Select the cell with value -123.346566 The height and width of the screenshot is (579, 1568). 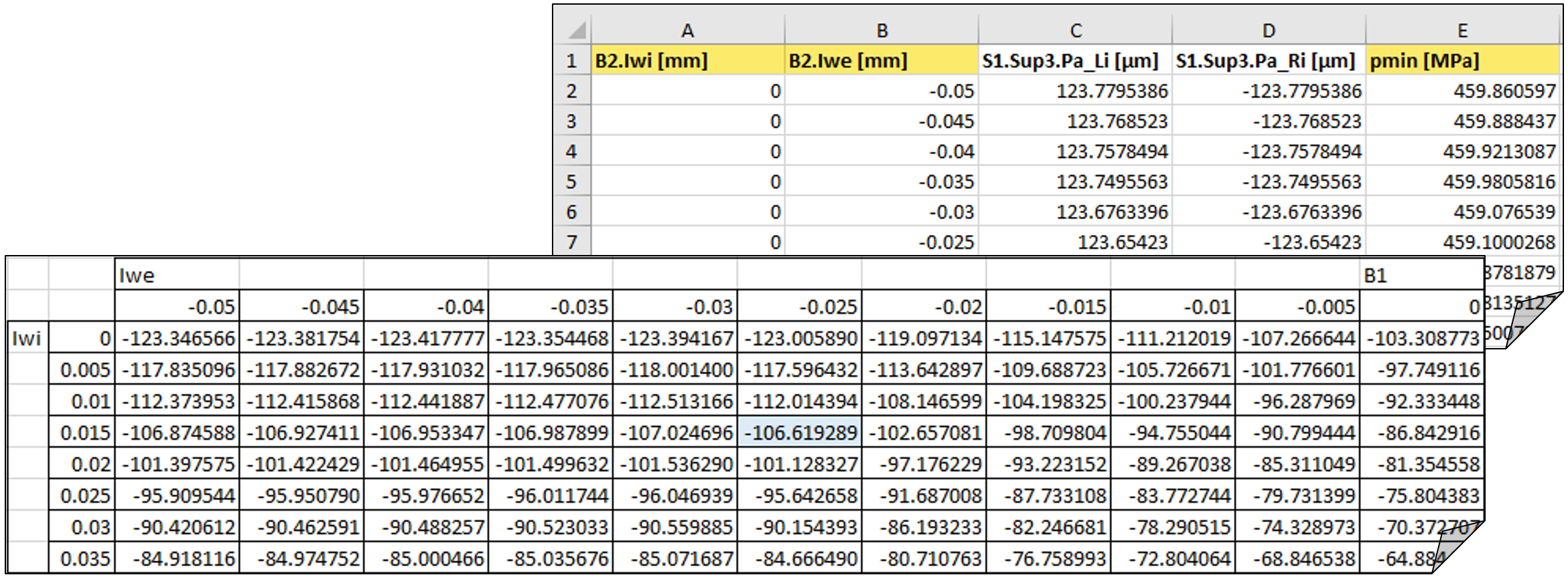(x=177, y=339)
